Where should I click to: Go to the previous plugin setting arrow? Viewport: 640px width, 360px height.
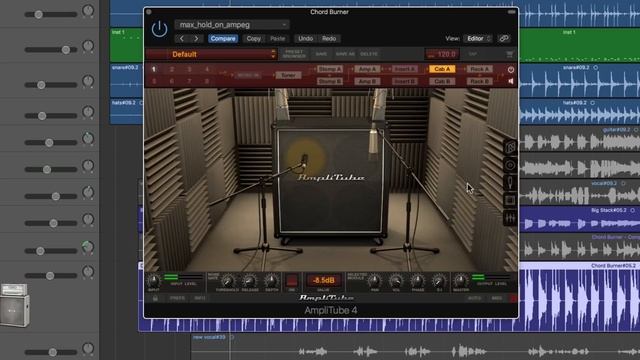tap(182, 38)
